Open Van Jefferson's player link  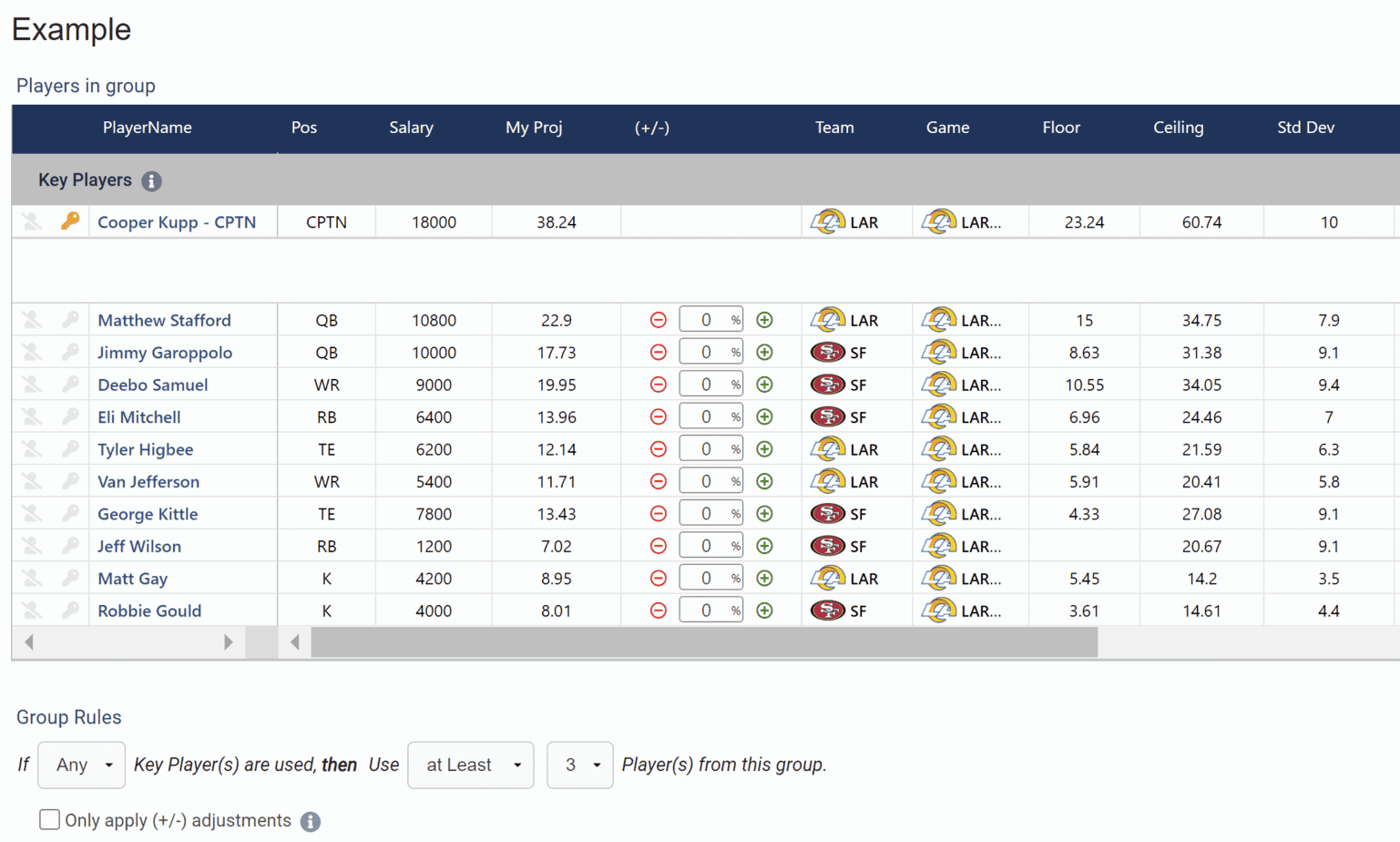coord(148,481)
